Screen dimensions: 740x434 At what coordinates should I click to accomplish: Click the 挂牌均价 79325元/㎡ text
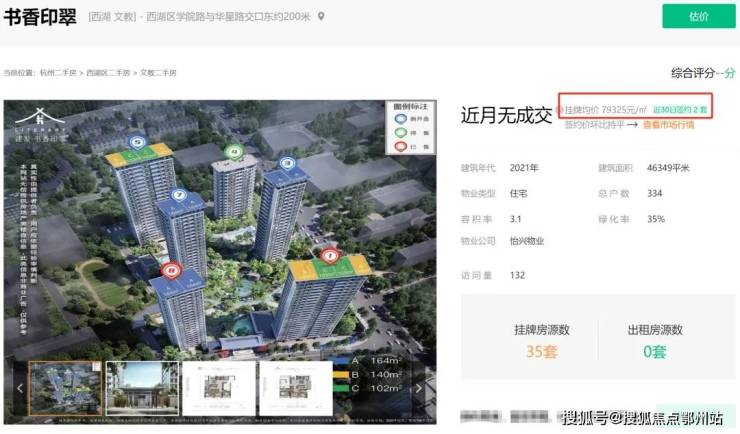tap(605, 109)
